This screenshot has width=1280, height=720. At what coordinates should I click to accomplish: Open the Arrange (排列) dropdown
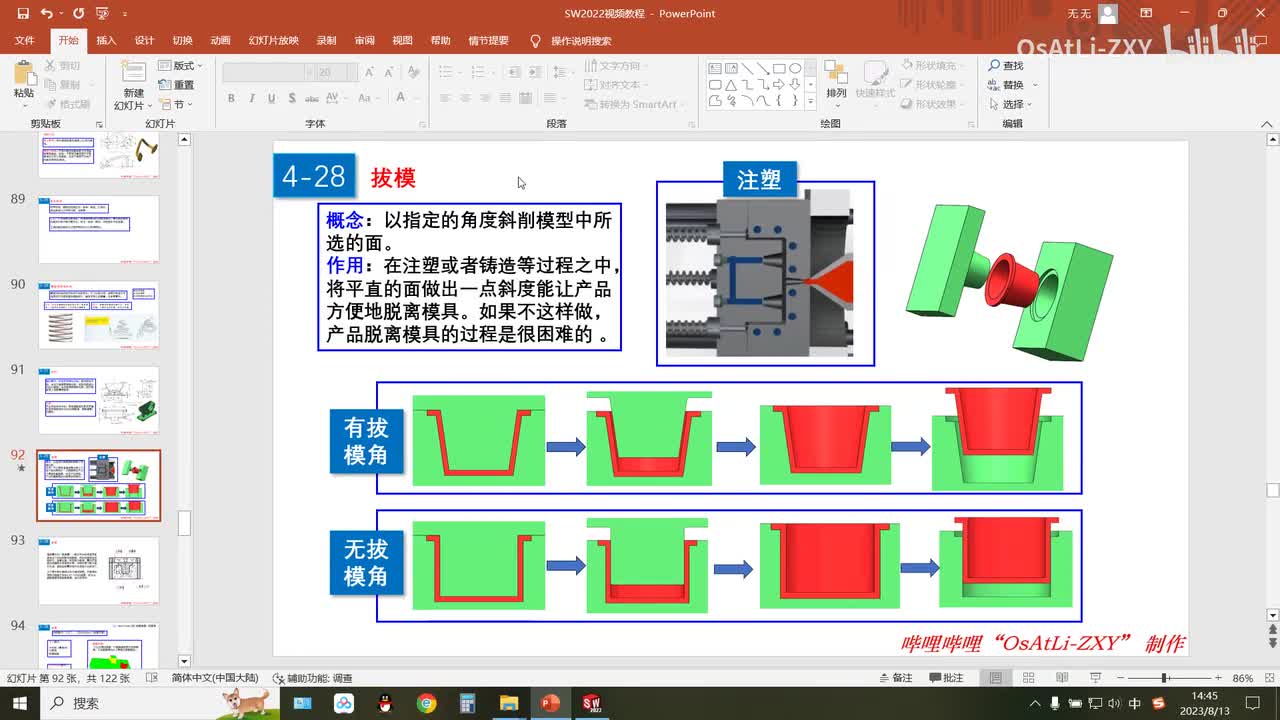pos(836,80)
